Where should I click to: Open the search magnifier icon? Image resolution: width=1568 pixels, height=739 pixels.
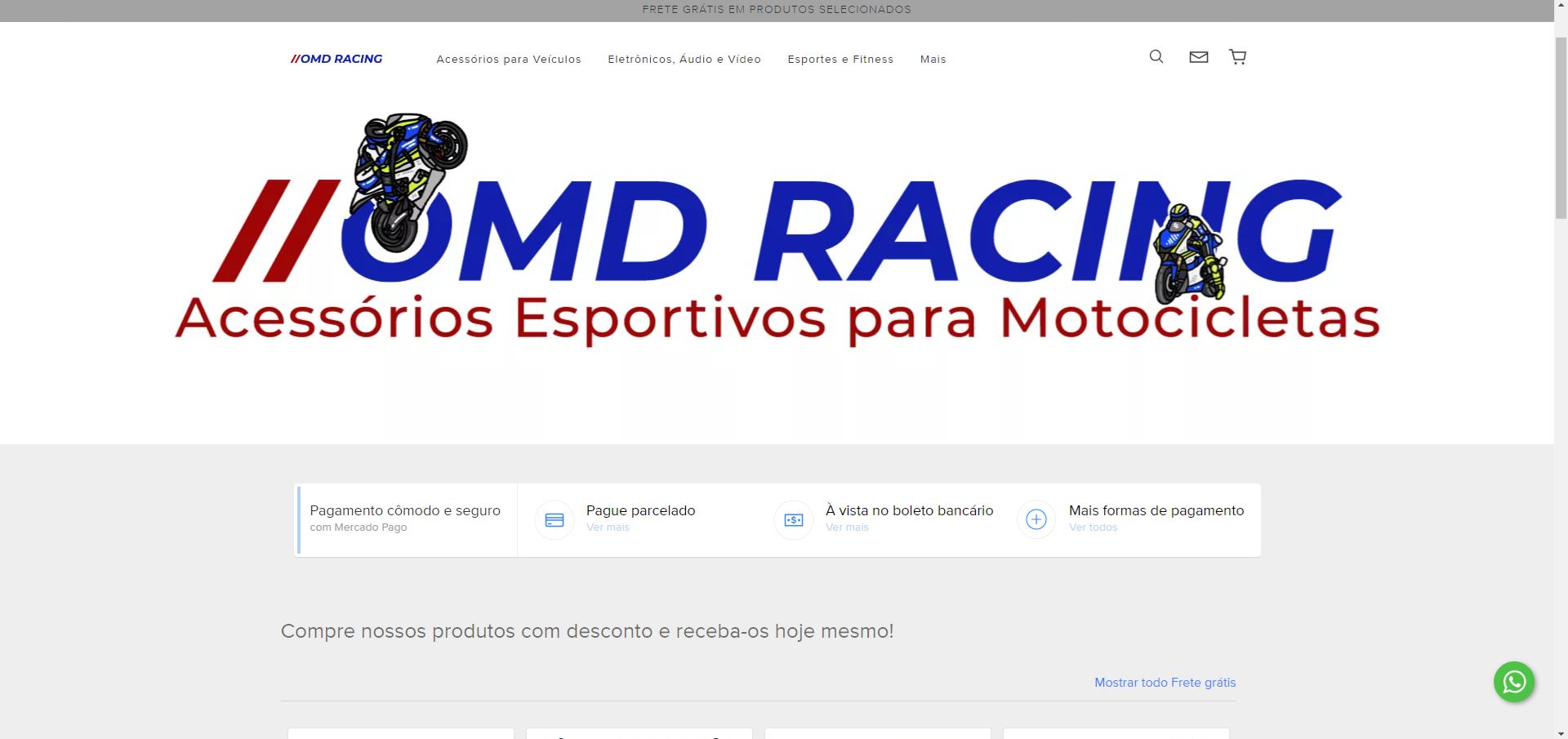click(1156, 56)
